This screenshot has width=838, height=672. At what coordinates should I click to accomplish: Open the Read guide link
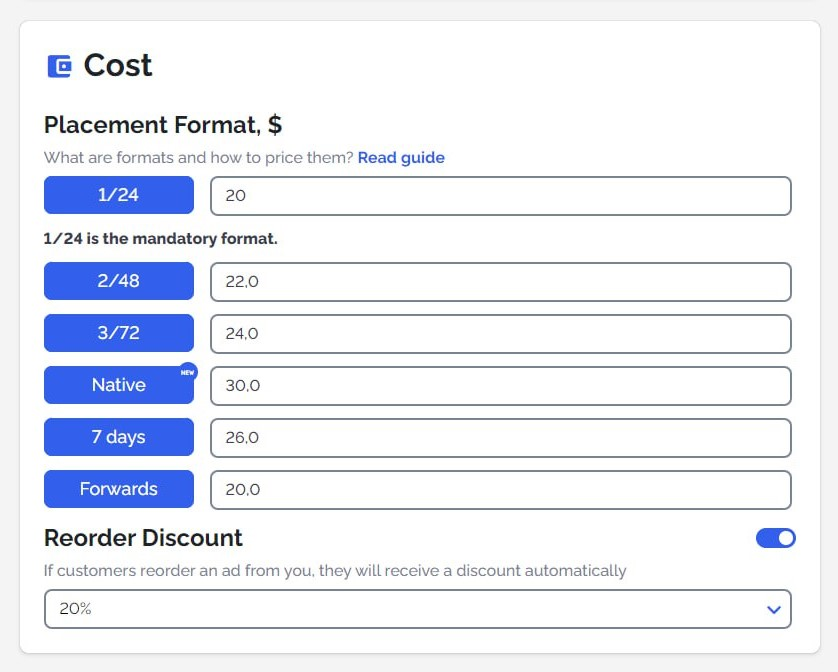click(x=401, y=158)
